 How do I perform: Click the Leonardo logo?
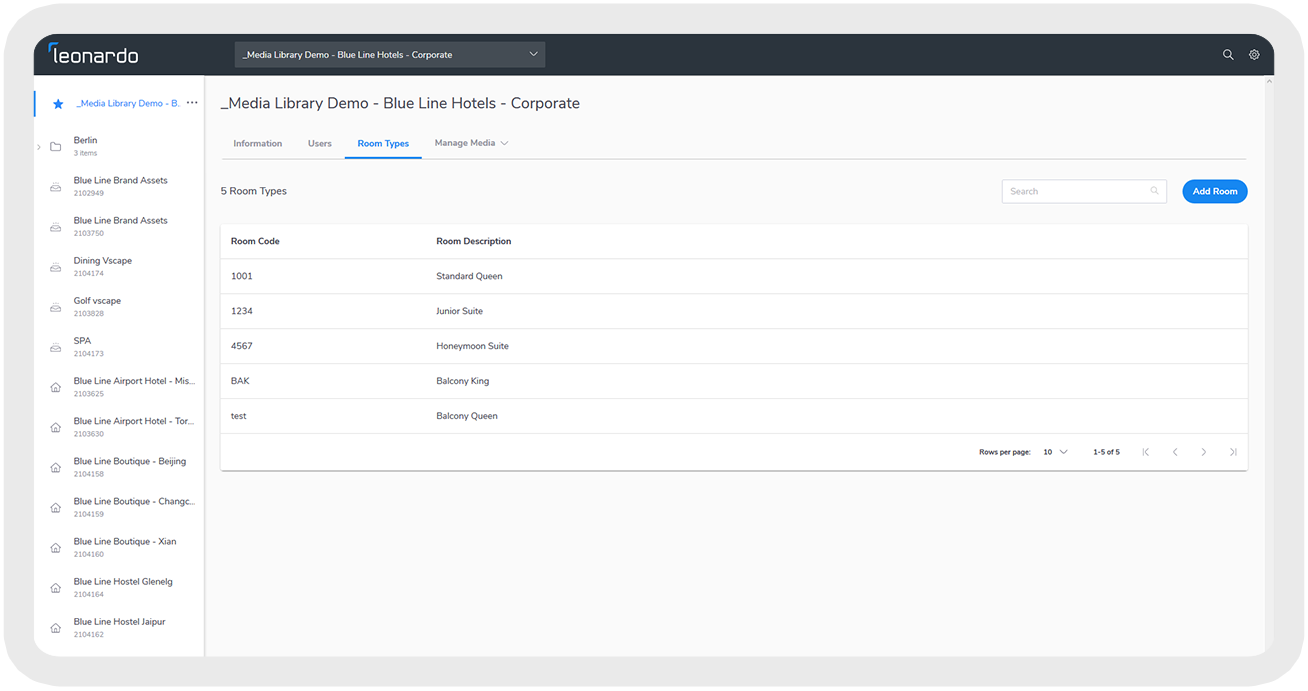93,54
